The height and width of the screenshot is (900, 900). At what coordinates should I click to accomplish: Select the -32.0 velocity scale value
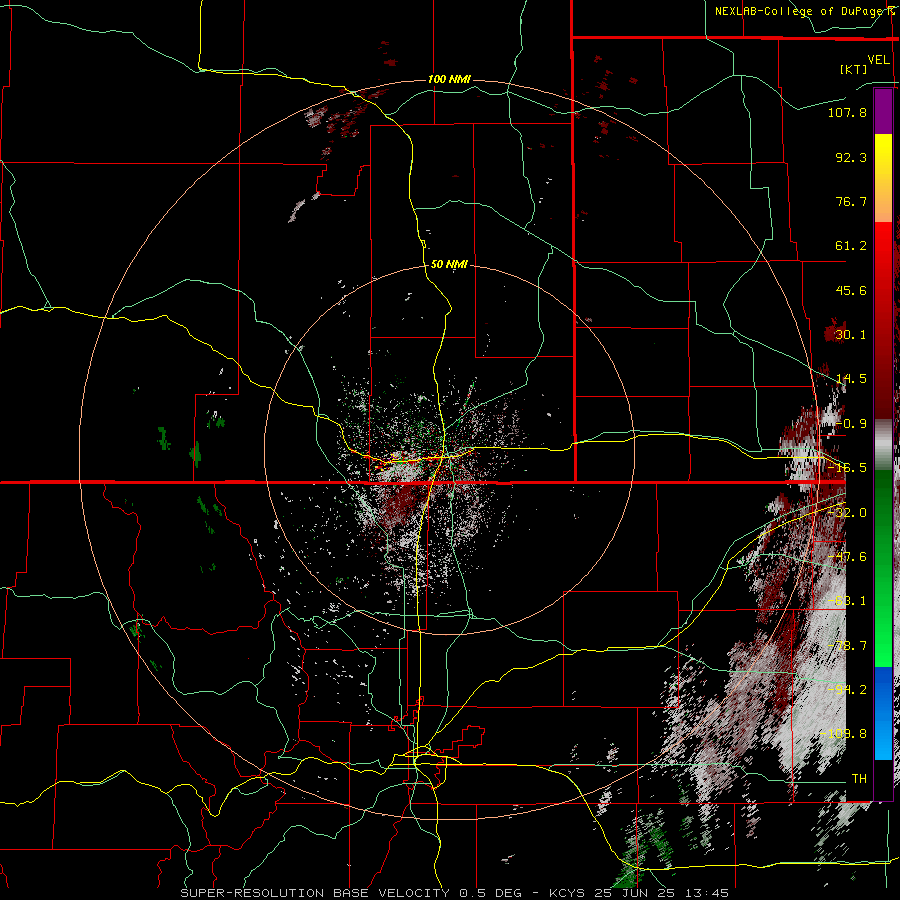[x=847, y=513]
